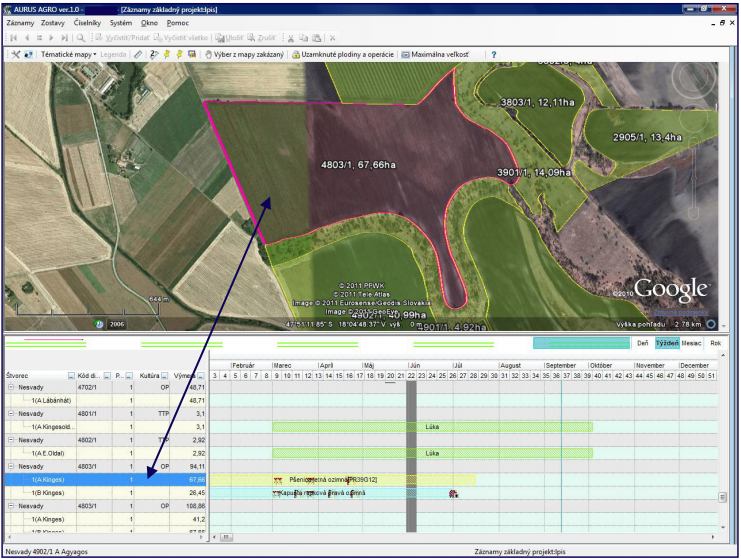Screen dimensions: 741x559
Task: Click the second yellow pin icon
Action: [x=179, y=54]
